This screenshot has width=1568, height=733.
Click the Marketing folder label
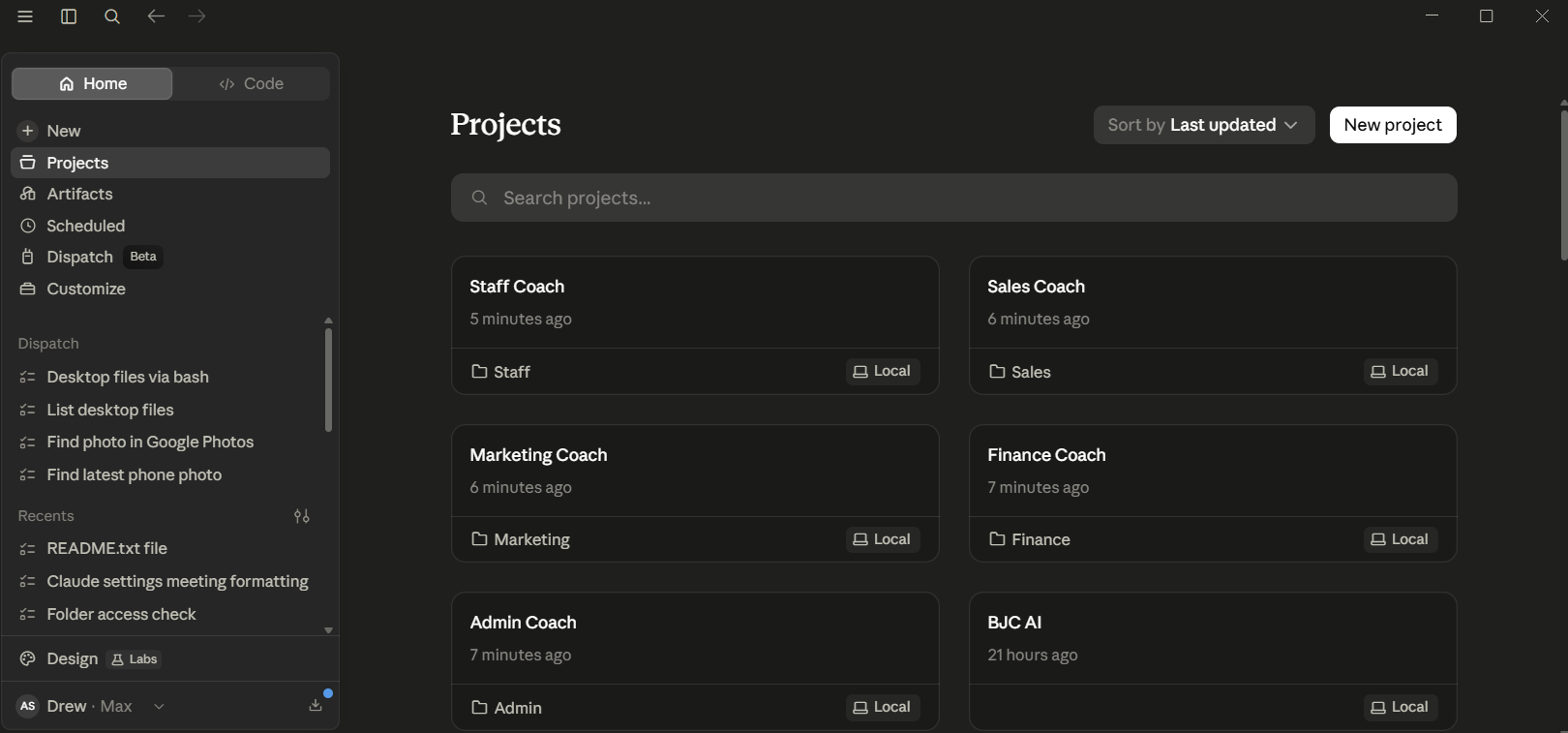point(521,539)
